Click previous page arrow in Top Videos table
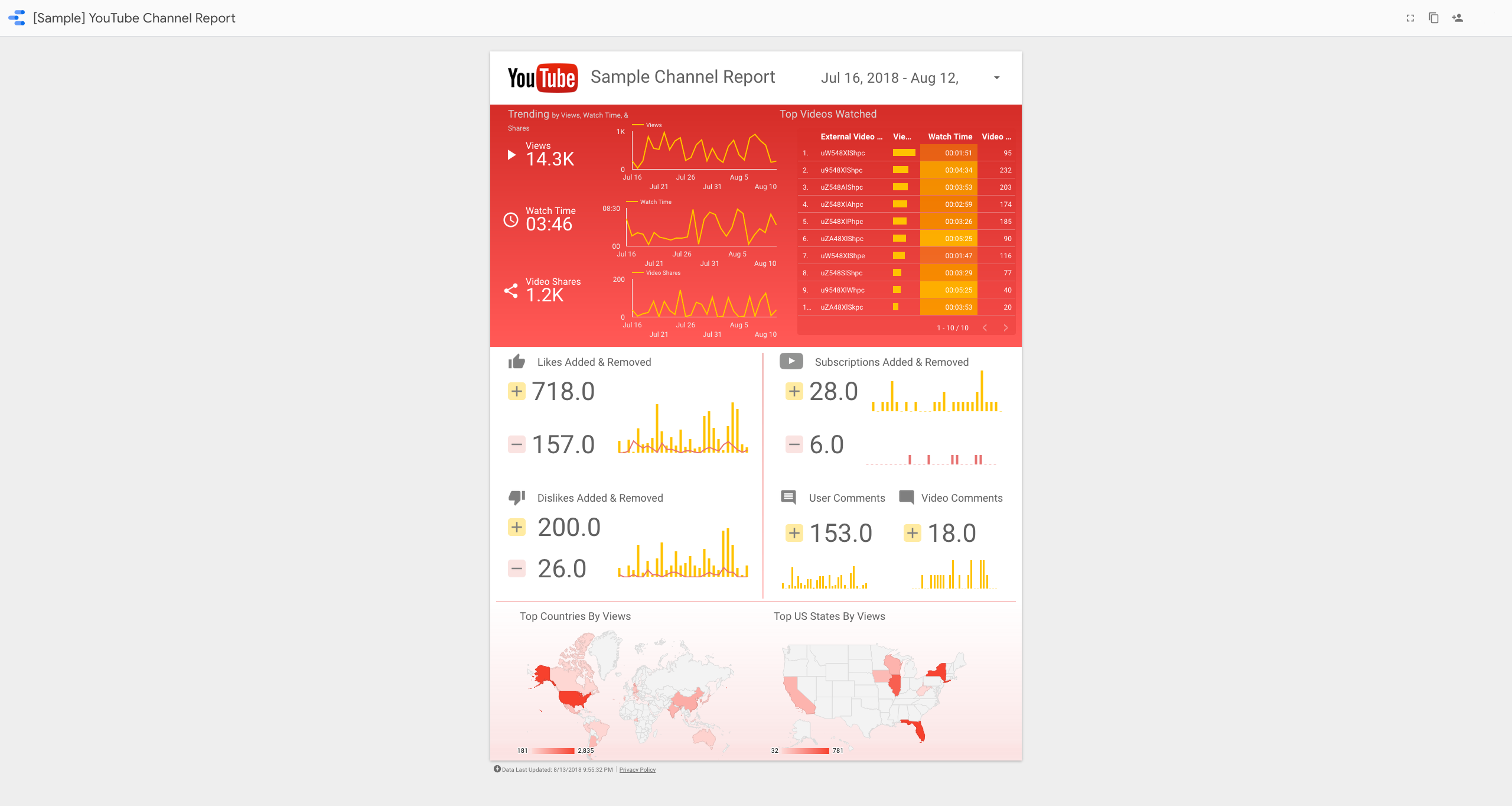This screenshot has width=1512, height=806. pyautogui.click(x=984, y=327)
